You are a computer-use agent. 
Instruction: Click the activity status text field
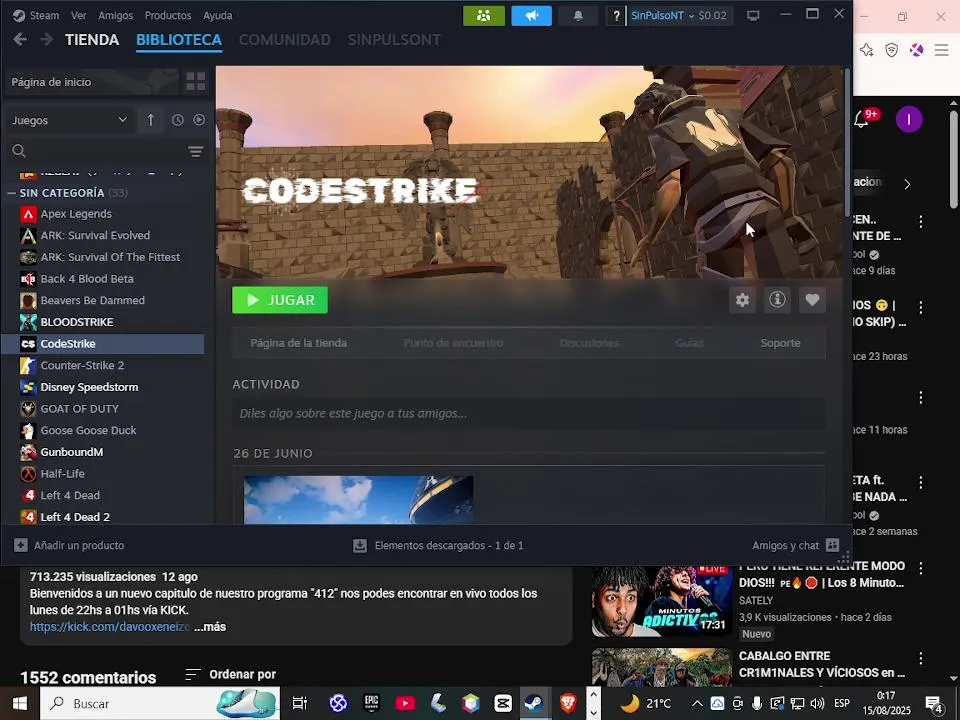(x=529, y=414)
